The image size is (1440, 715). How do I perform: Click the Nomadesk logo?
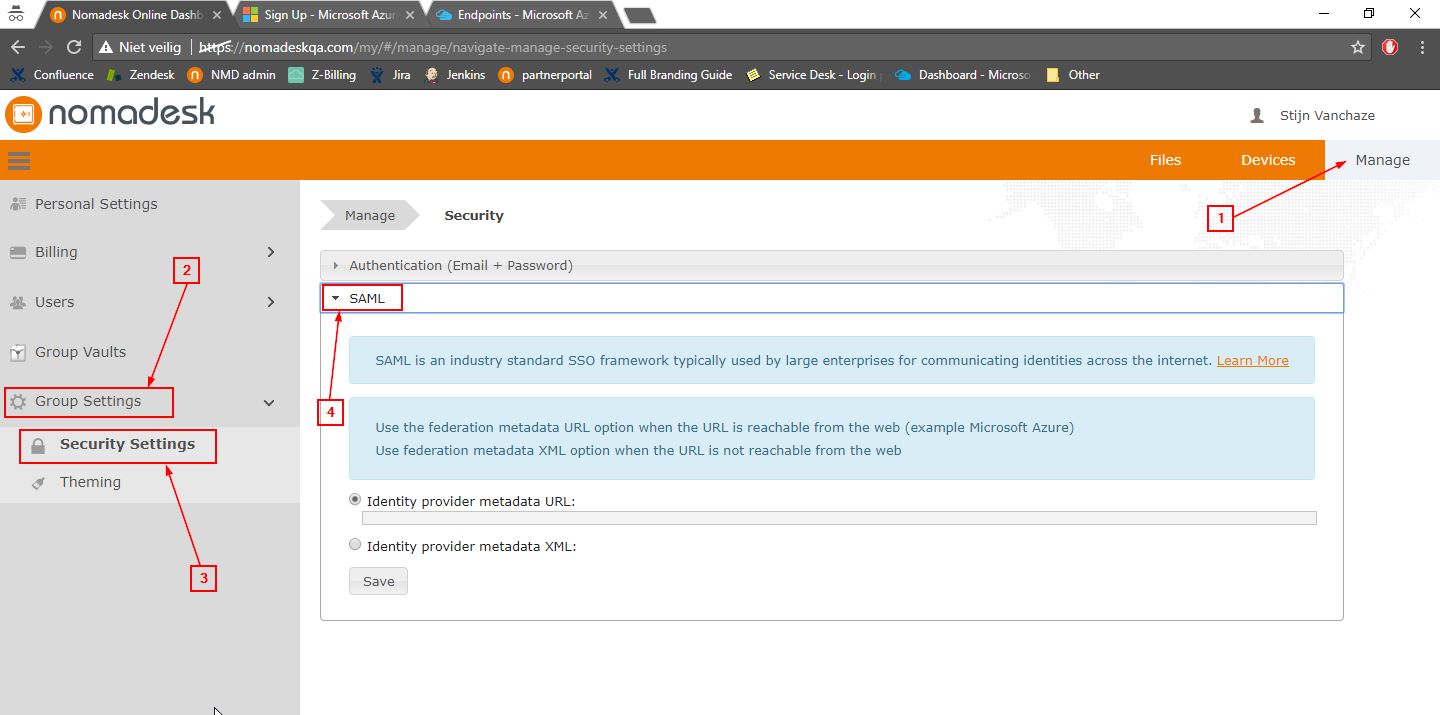[x=110, y=114]
